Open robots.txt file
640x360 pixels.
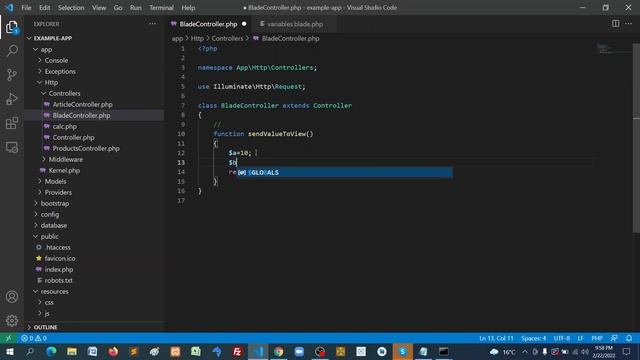point(58,281)
